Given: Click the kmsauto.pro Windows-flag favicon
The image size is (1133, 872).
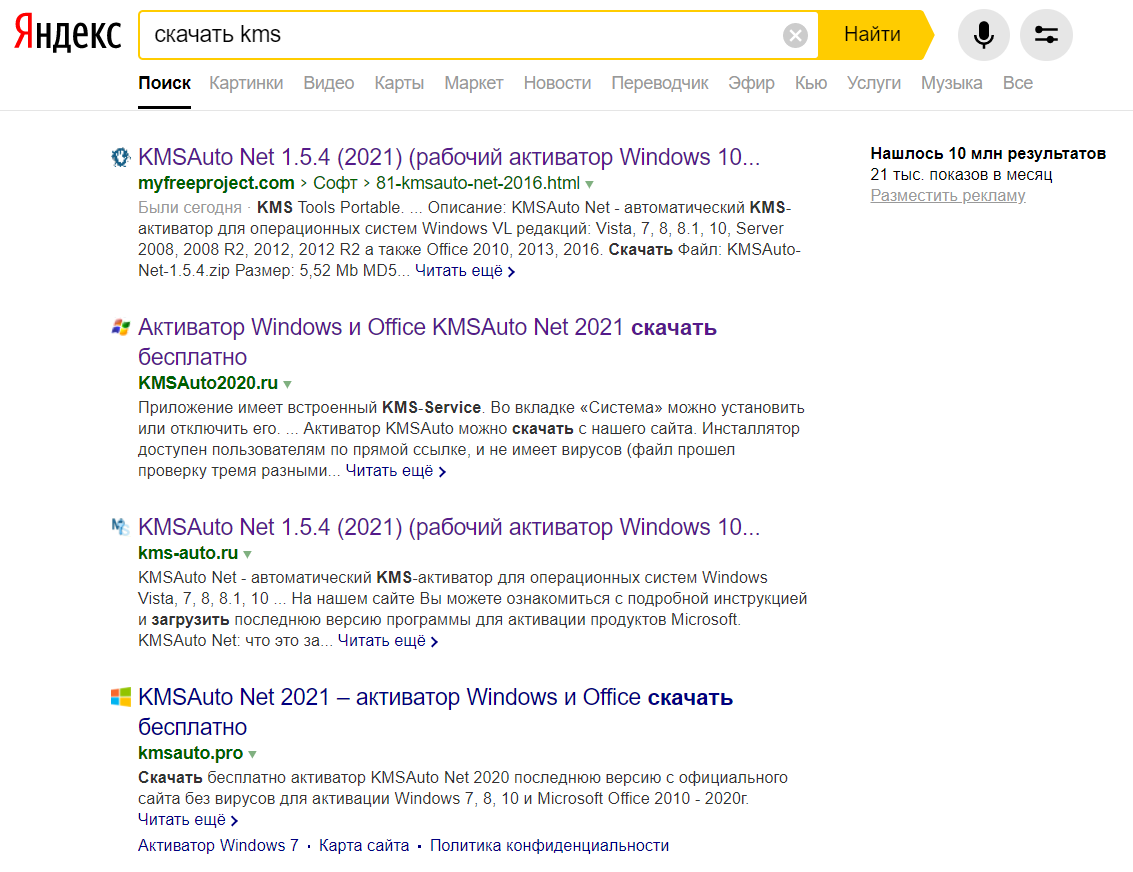Looking at the screenshot, I should tap(121, 697).
